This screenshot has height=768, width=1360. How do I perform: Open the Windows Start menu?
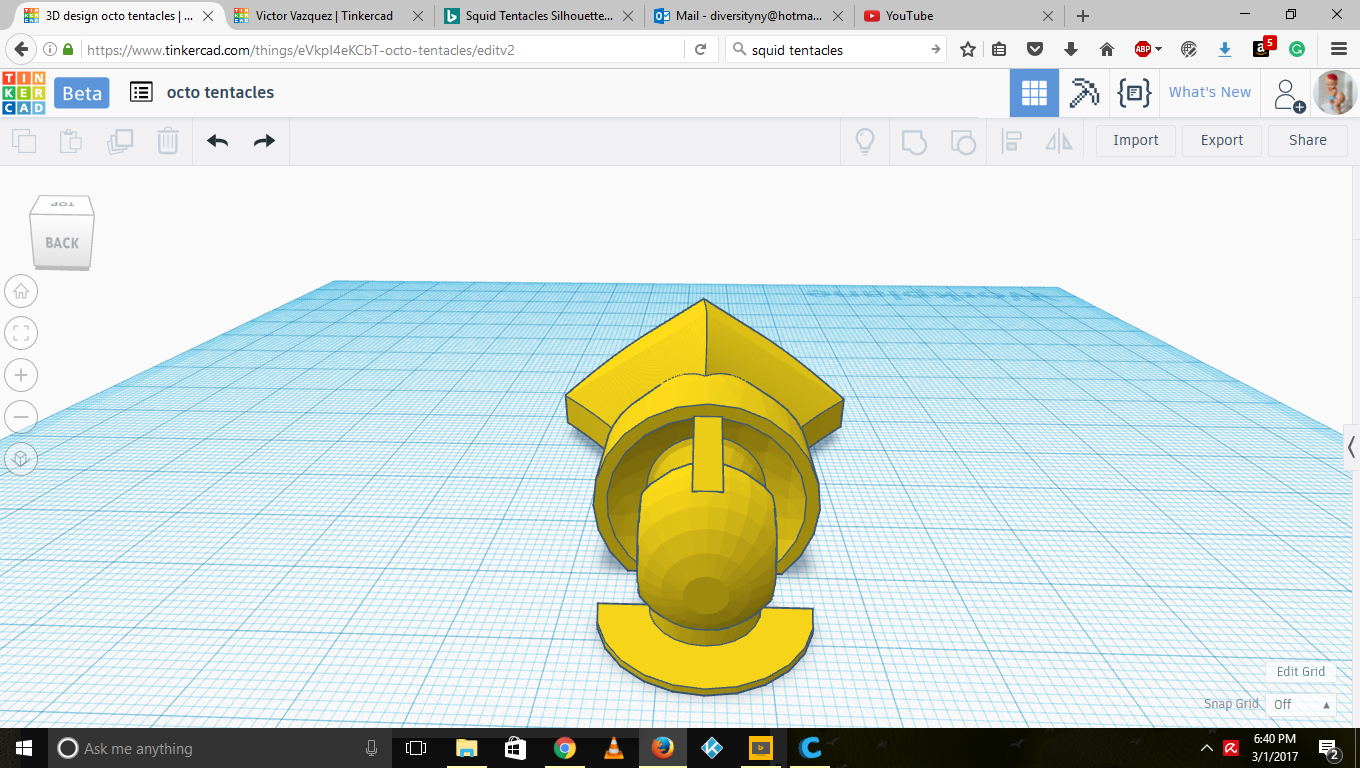pyautogui.click(x=24, y=748)
